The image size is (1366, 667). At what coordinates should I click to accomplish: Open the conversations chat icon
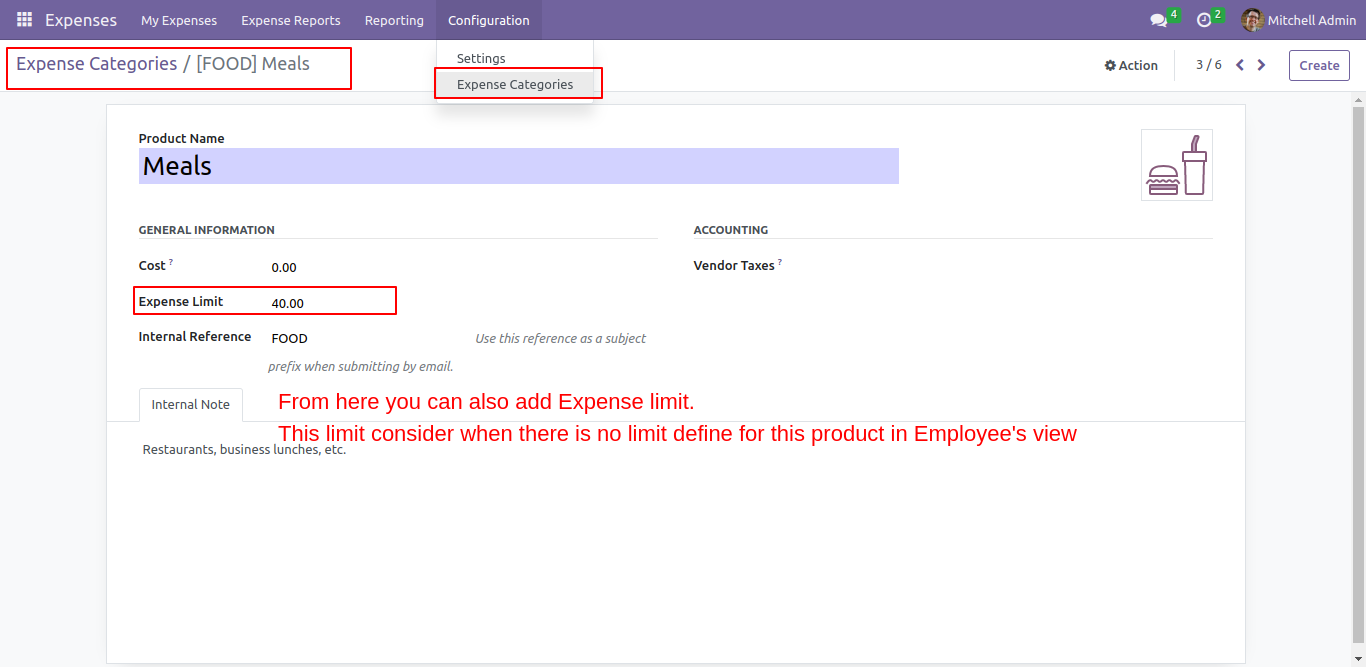1158,20
